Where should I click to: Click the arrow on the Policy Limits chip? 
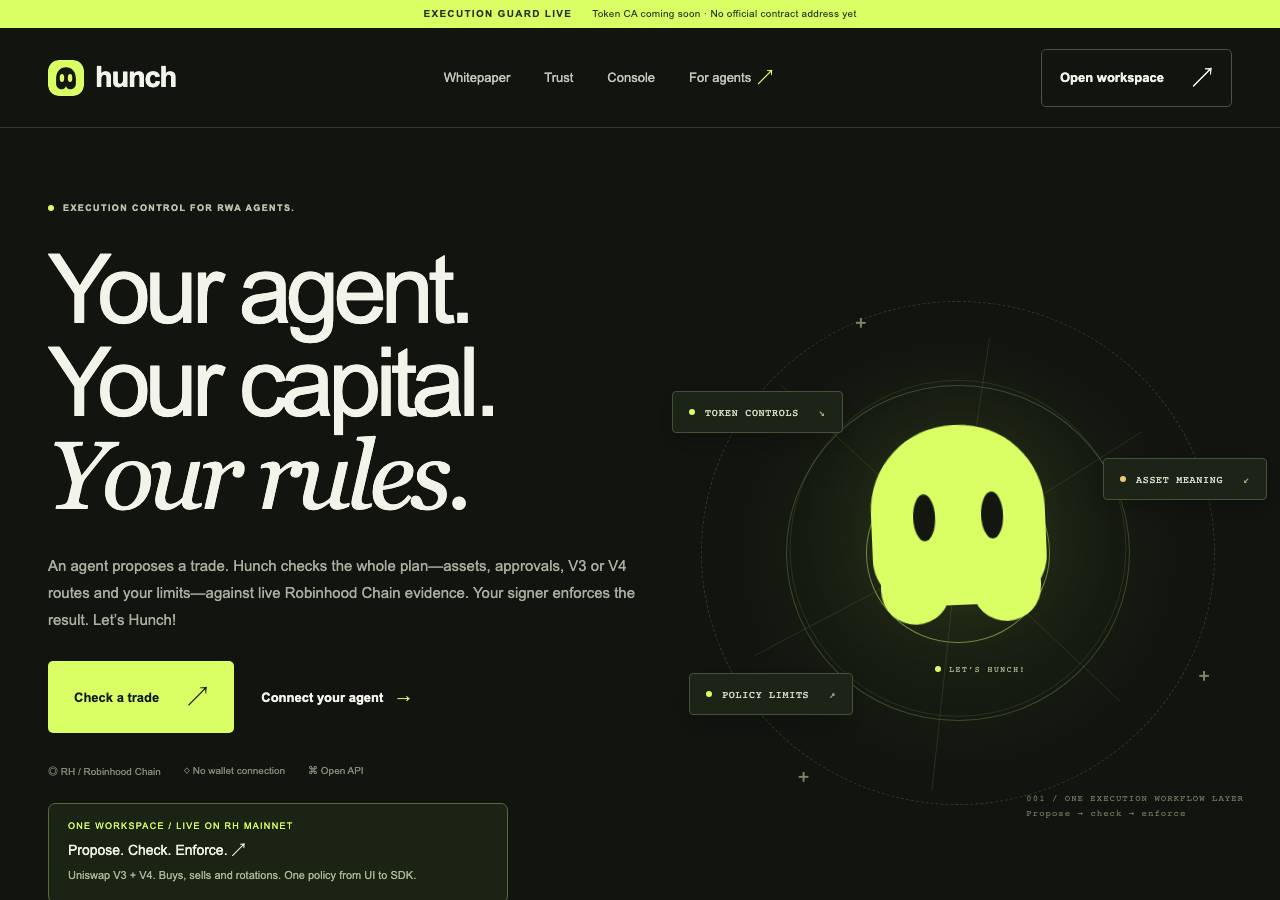tap(832, 695)
